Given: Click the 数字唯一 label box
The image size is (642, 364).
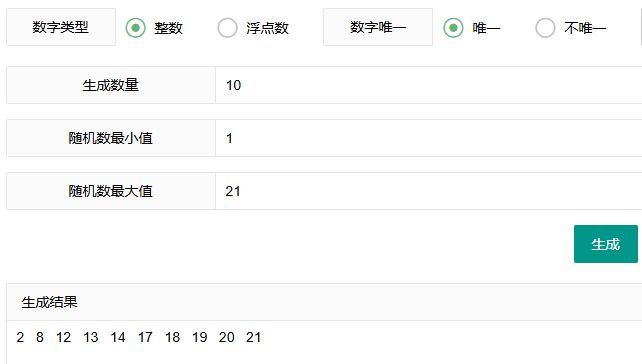Looking at the screenshot, I should click(378, 27).
